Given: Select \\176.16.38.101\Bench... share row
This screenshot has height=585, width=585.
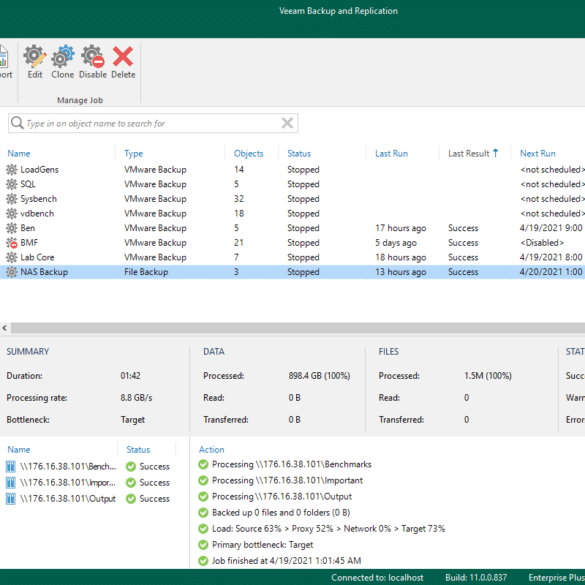Looking at the screenshot, I should click(x=68, y=466).
